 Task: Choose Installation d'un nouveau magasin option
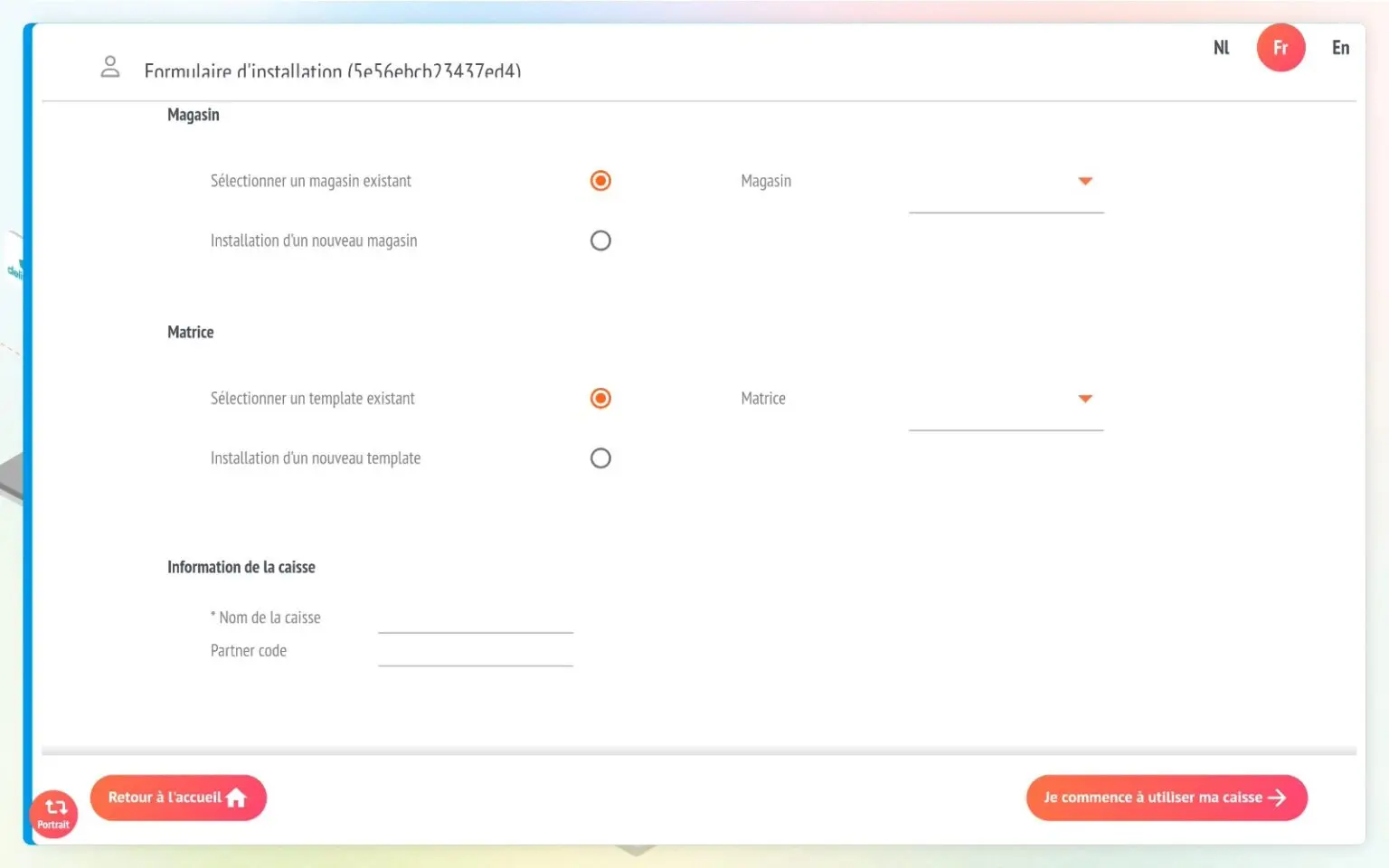pos(600,241)
